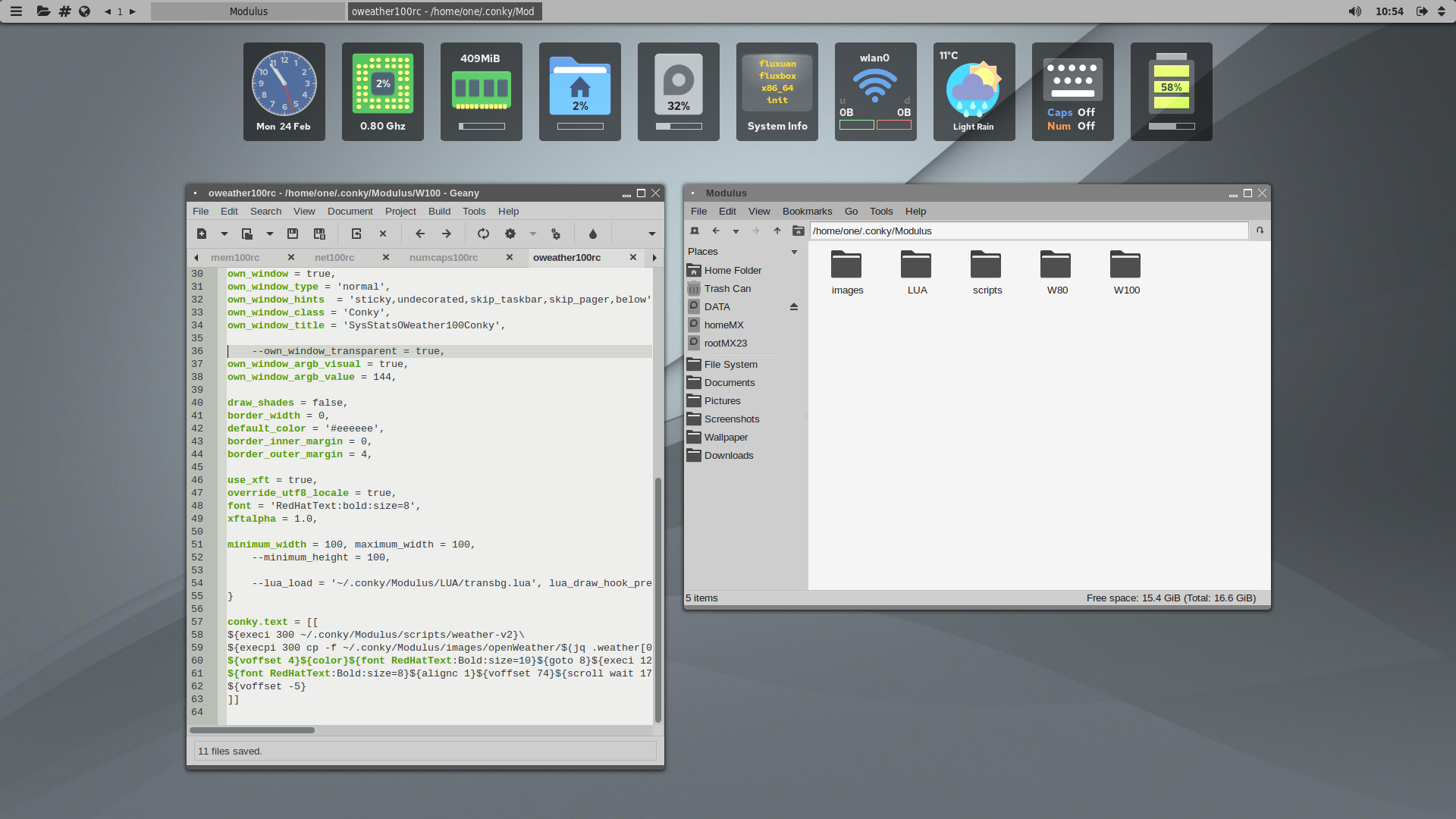Switch to the net100rc tab

(x=334, y=258)
